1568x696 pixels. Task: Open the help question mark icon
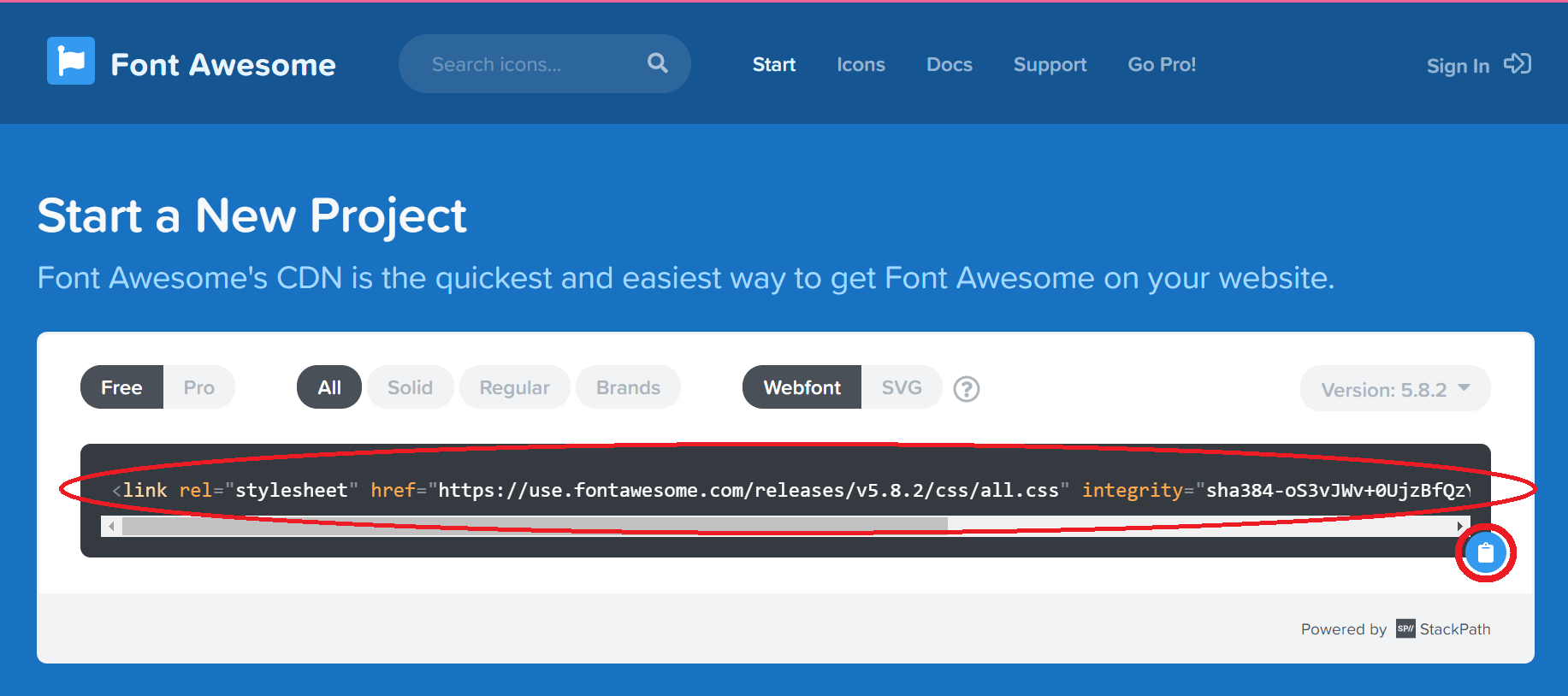[967, 389]
